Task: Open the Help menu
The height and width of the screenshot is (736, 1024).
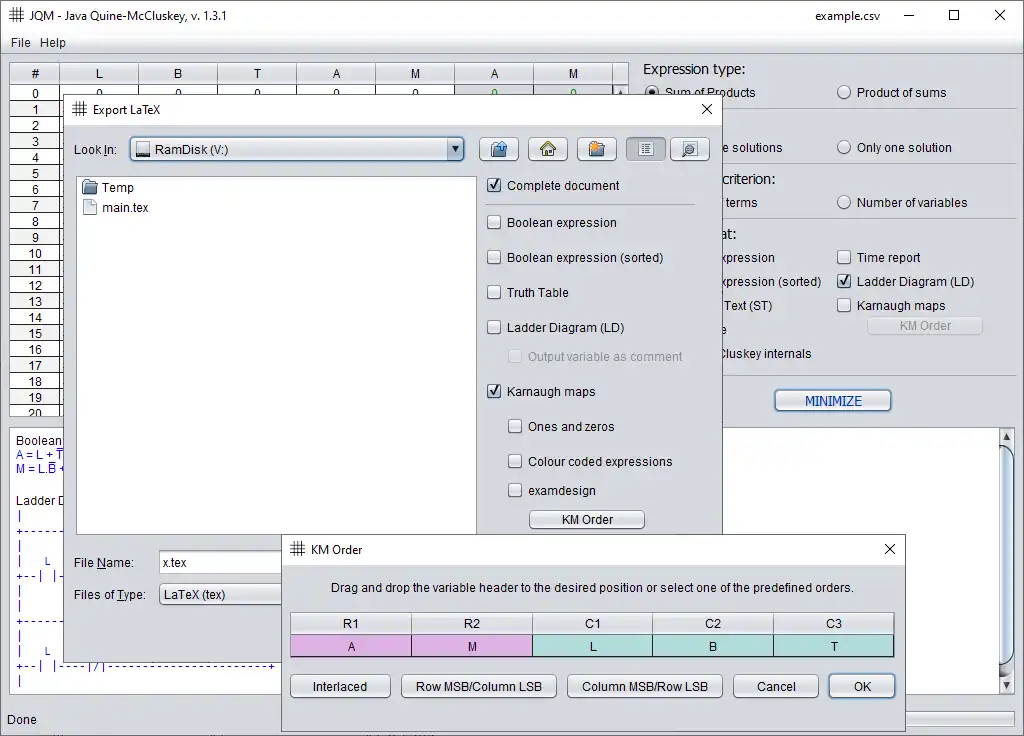Action: tap(53, 42)
